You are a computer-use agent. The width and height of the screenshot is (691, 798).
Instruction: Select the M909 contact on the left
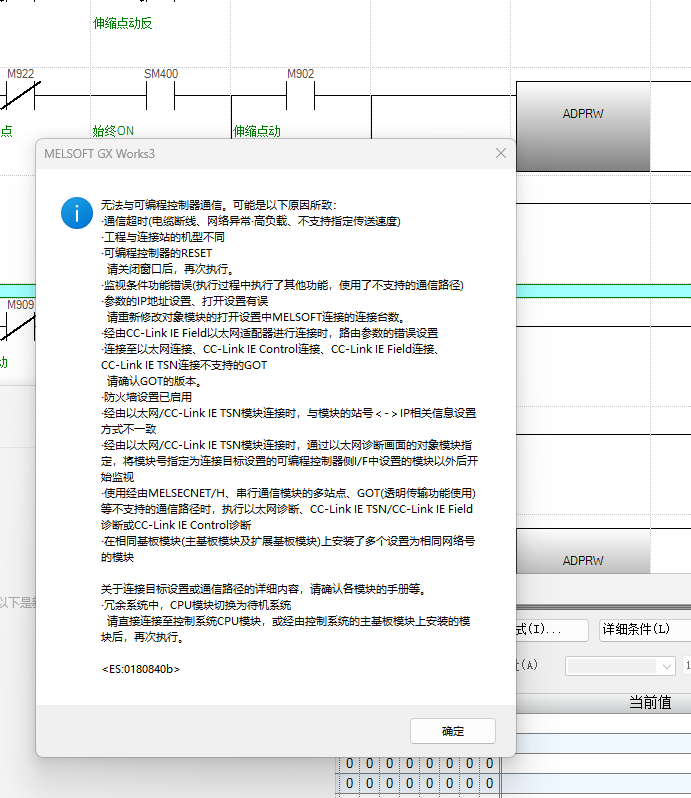[x=20, y=325]
